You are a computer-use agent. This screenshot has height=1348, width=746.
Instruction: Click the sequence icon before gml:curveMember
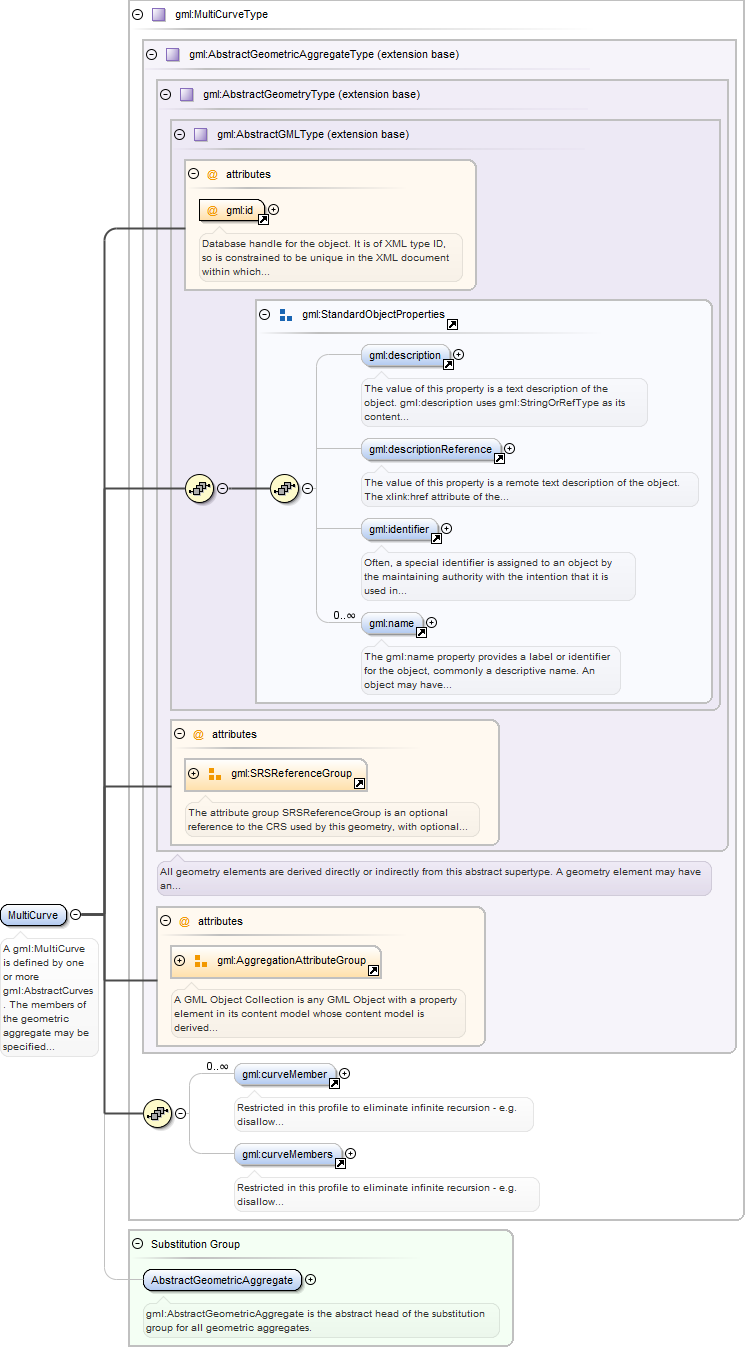pyautogui.click(x=158, y=1113)
